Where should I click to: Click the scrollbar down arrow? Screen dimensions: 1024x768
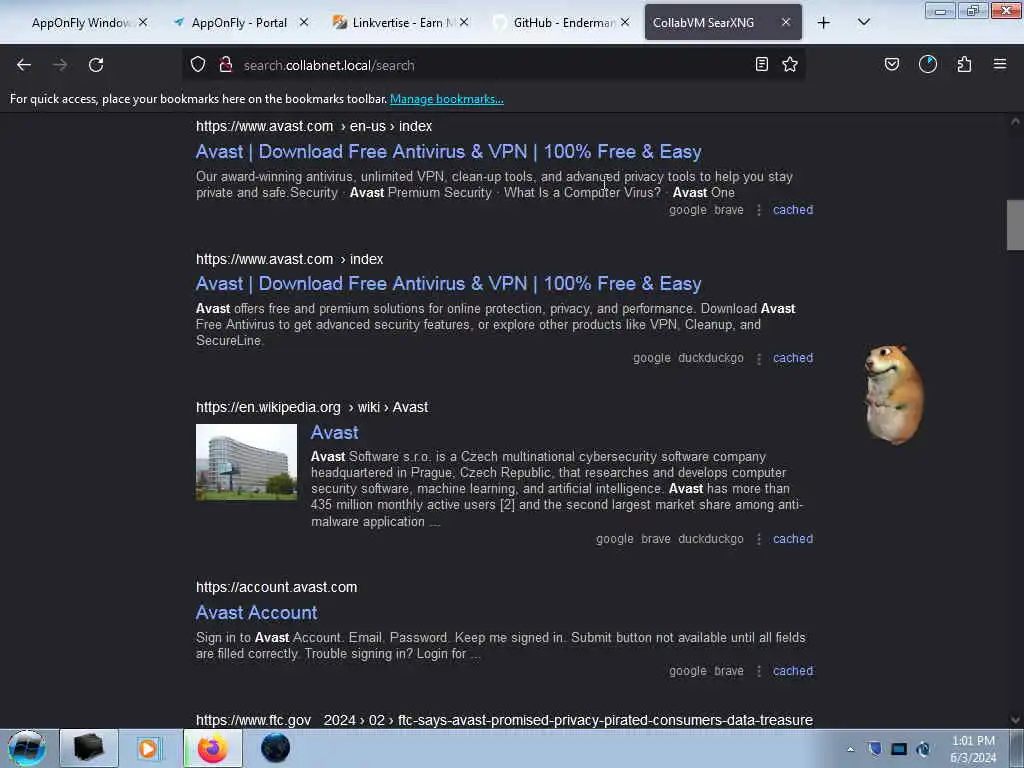[1015, 720]
